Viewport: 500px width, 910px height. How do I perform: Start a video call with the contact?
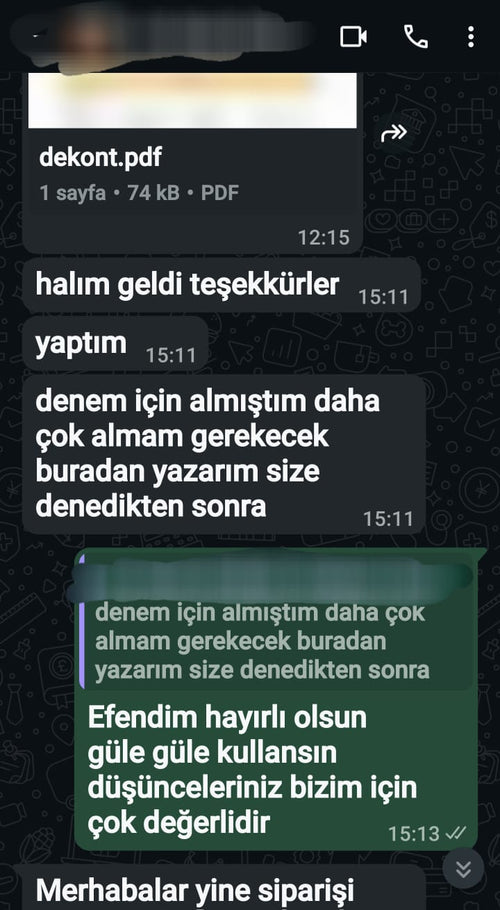353,37
